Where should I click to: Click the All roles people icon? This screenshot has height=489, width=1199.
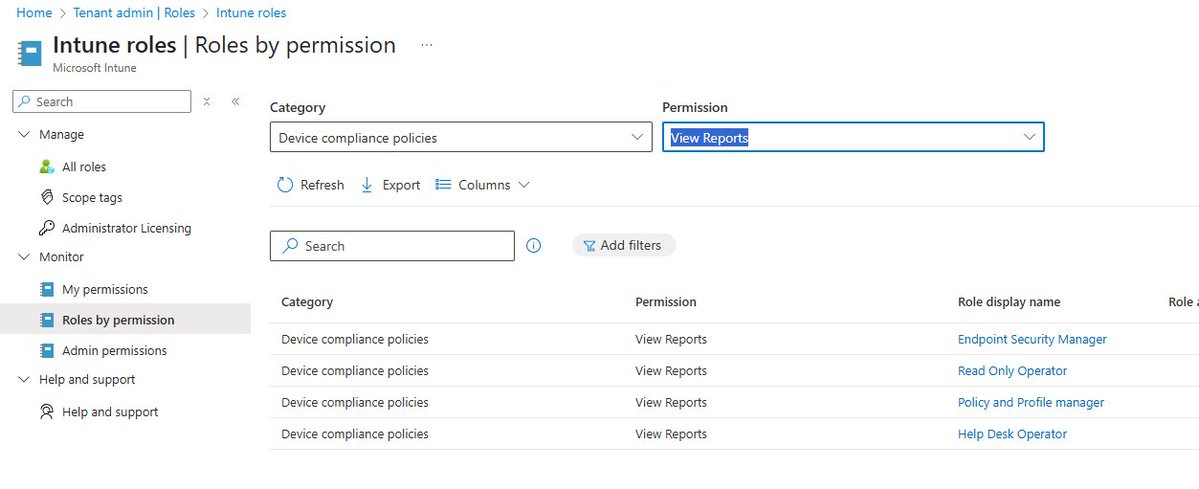pos(47,167)
